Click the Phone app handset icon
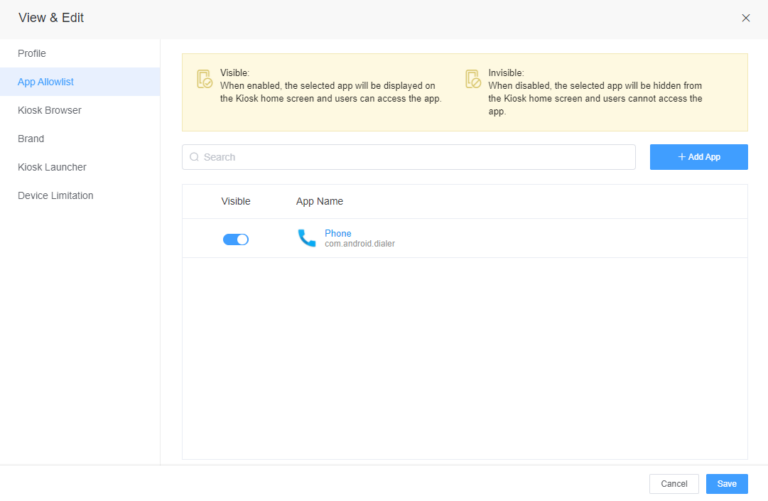This screenshot has height=501, width=768. click(307, 238)
